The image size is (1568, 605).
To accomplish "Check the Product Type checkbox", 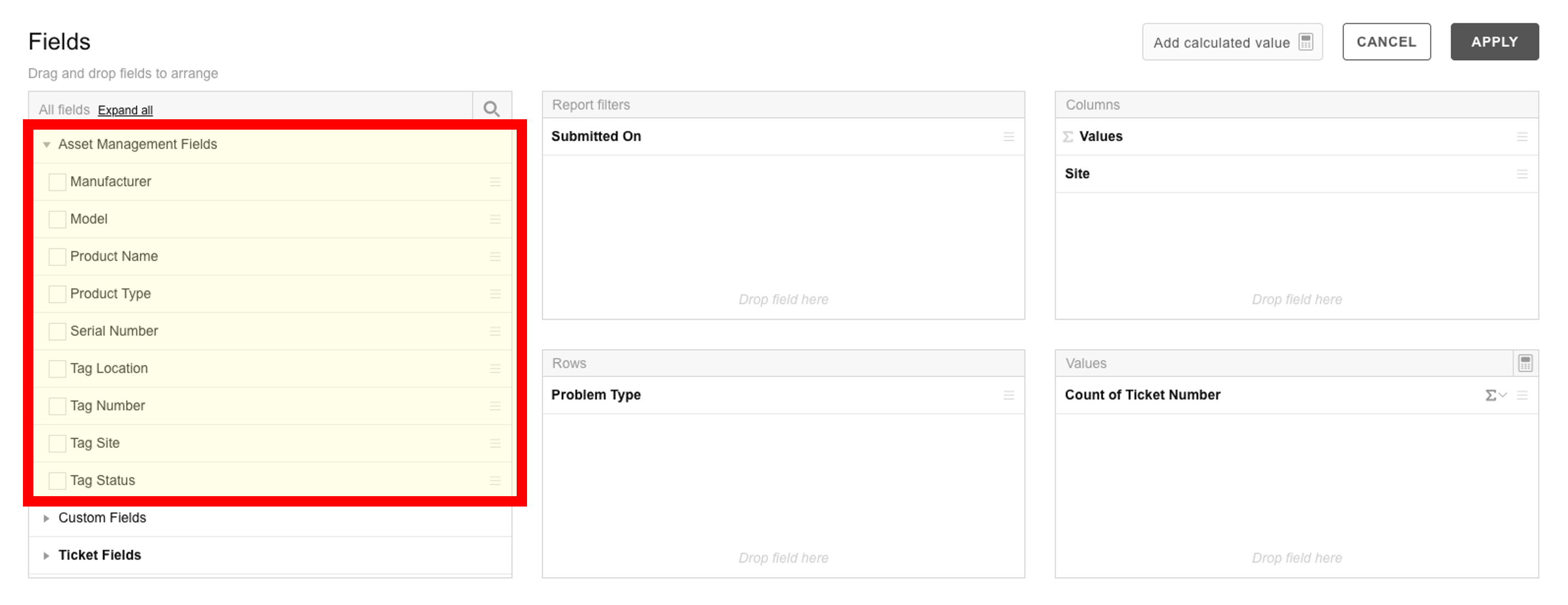I will tap(57, 294).
